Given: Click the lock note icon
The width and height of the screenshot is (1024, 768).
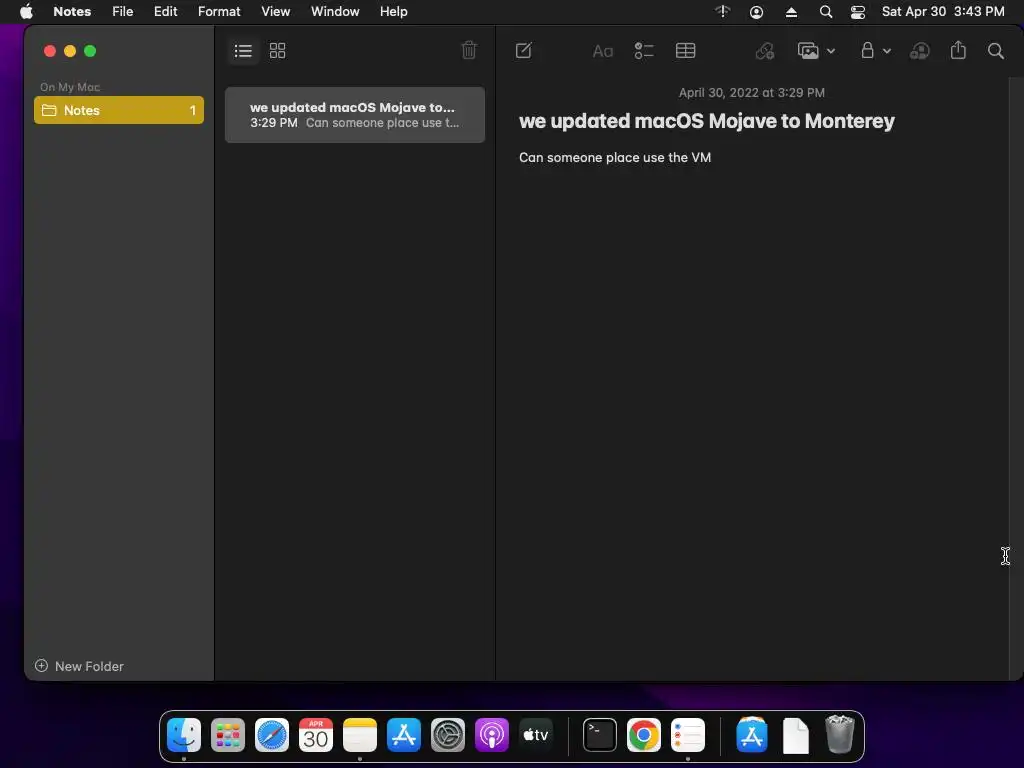Looking at the screenshot, I should [x=867, y=50].
